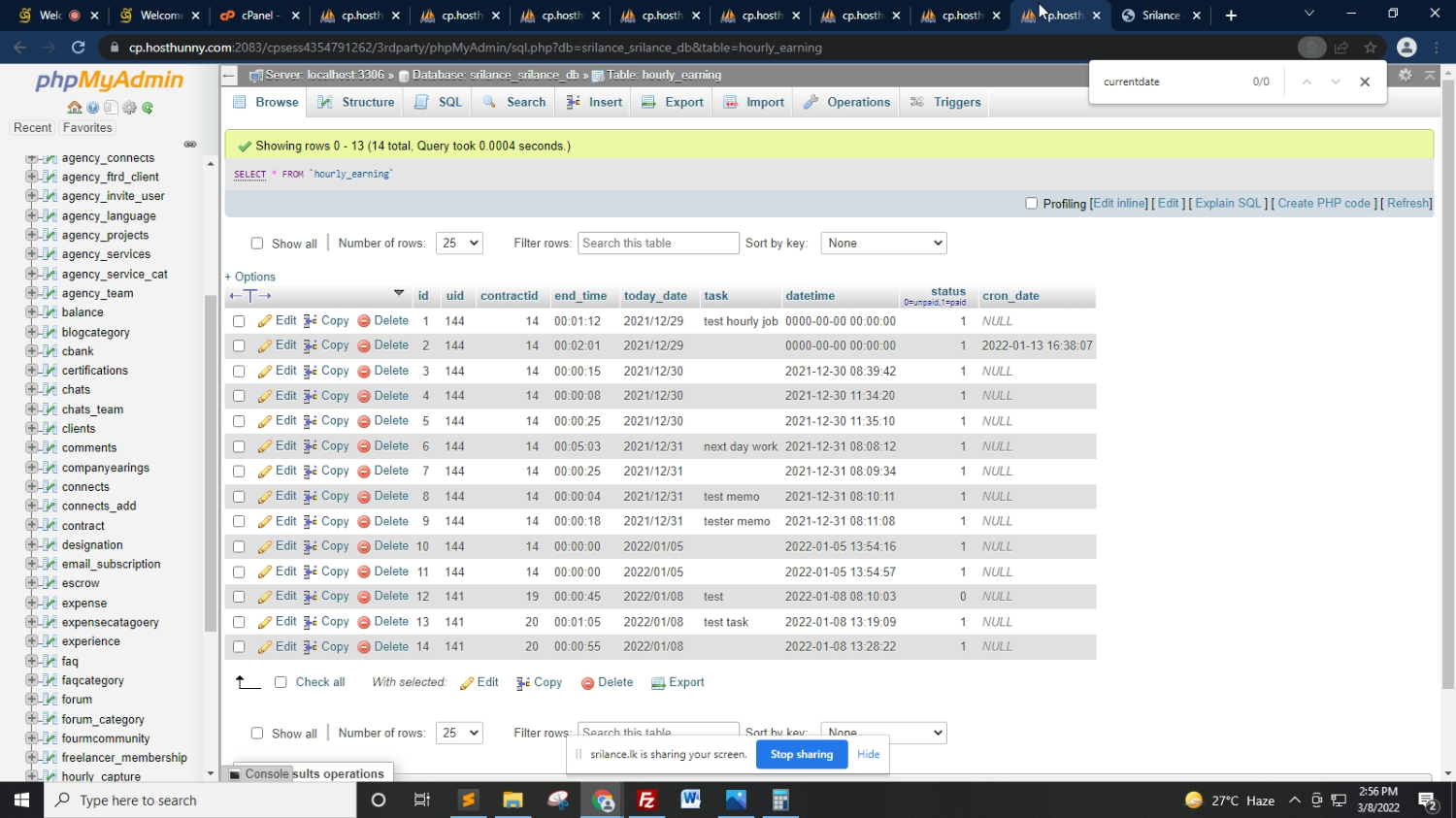1456x818 pixels.
Task: Click pencil Edit icon for row id 1
Action: coord(265,321)
